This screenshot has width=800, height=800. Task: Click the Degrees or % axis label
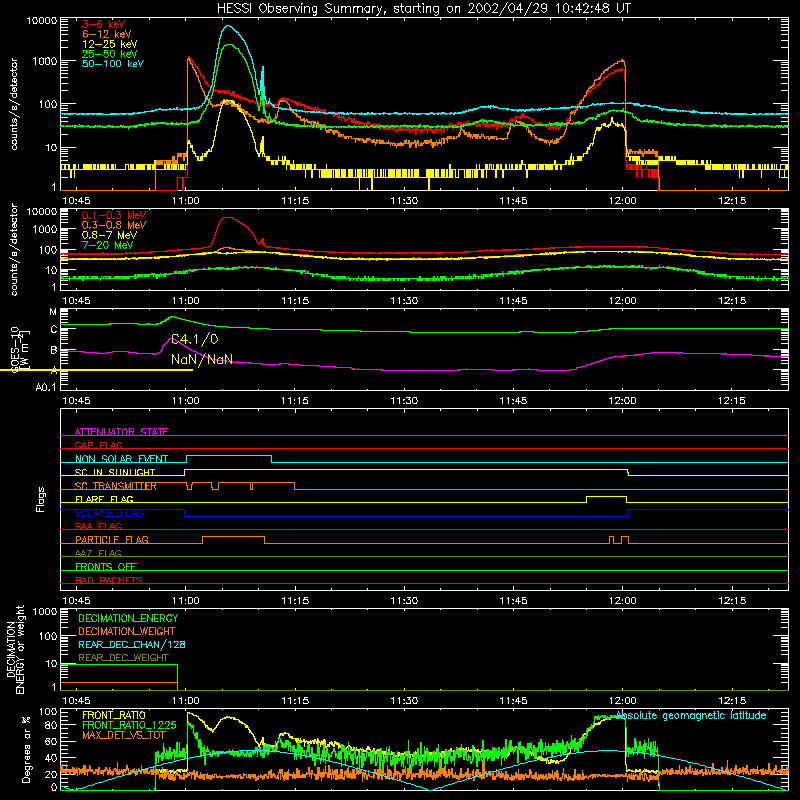pyautogui.click(x=26, y=749)
